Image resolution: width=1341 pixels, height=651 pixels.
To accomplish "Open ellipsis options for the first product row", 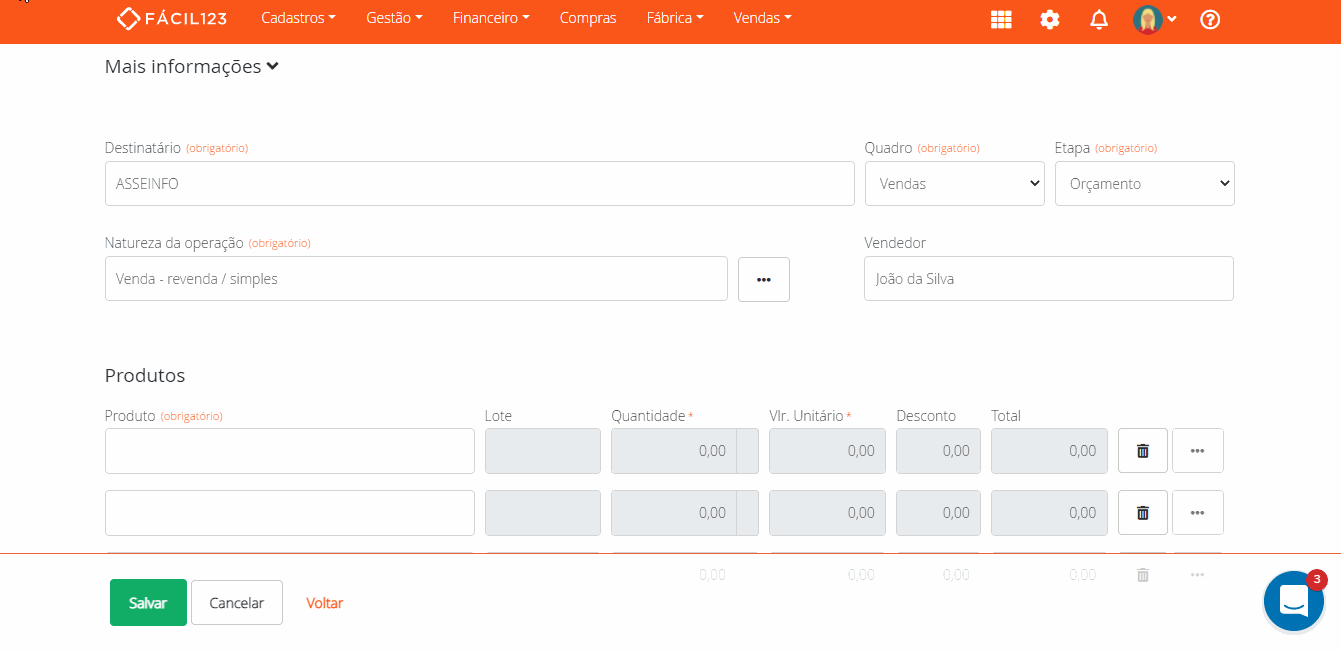I will [1197, 450].
